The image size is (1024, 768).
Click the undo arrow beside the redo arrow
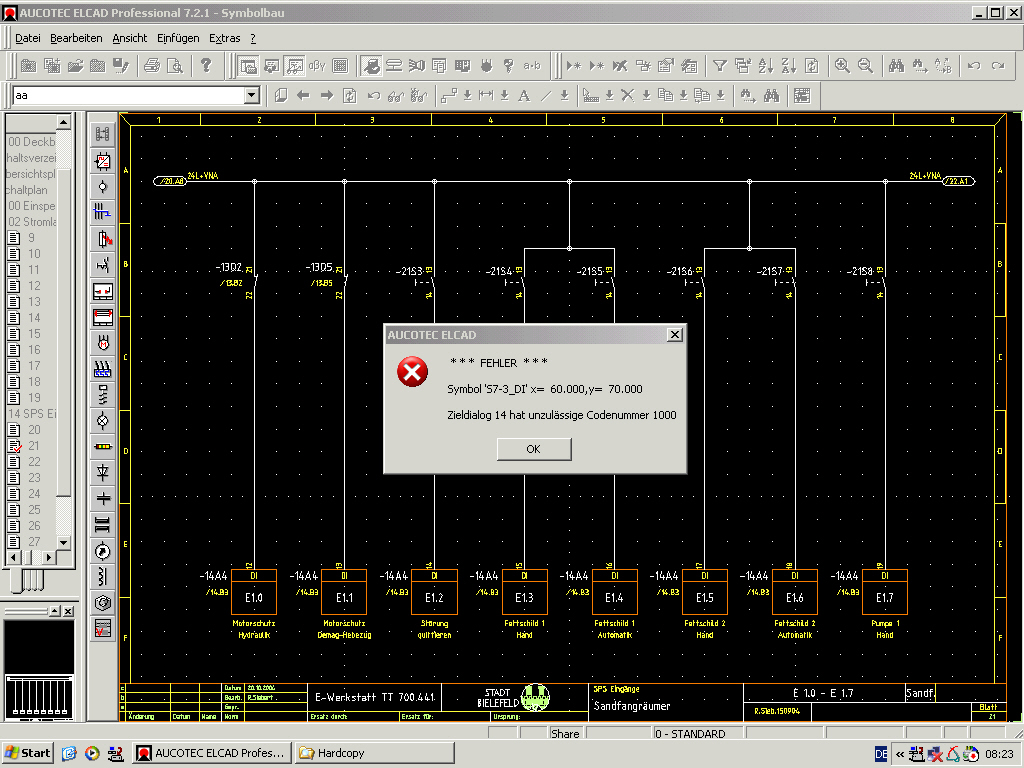tap(974, 65)
